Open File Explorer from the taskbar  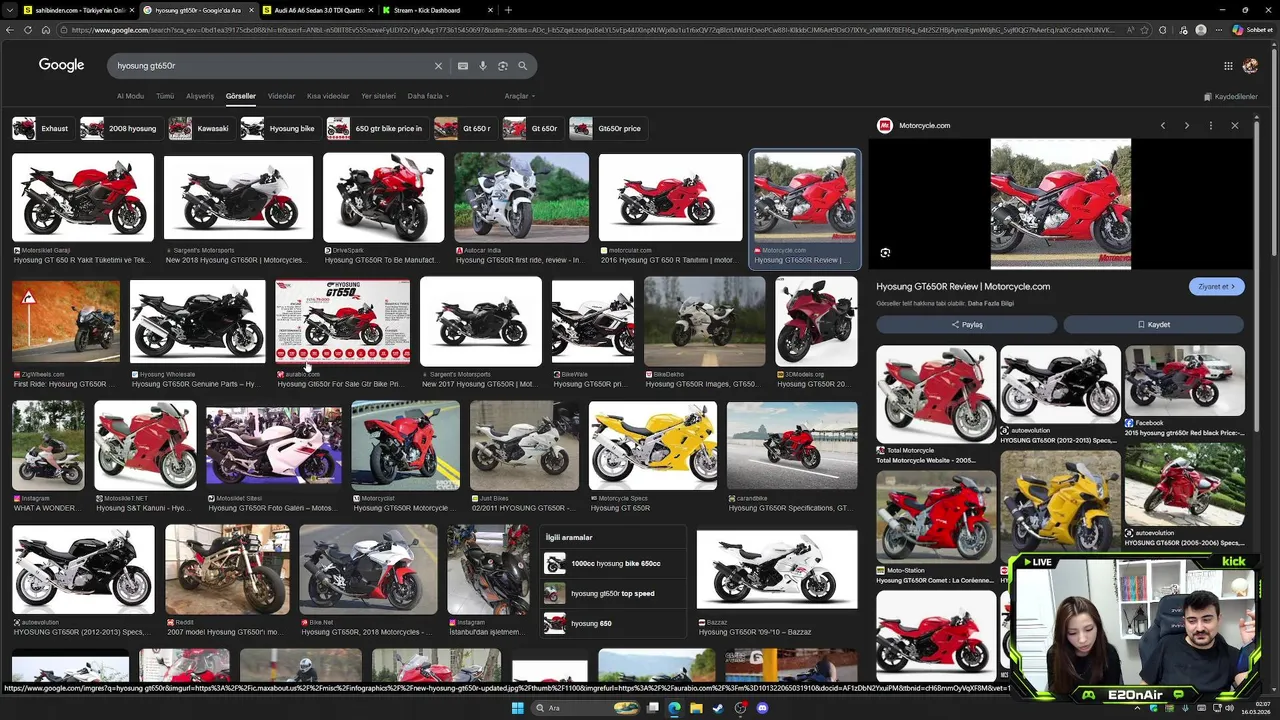click(696, 708)
